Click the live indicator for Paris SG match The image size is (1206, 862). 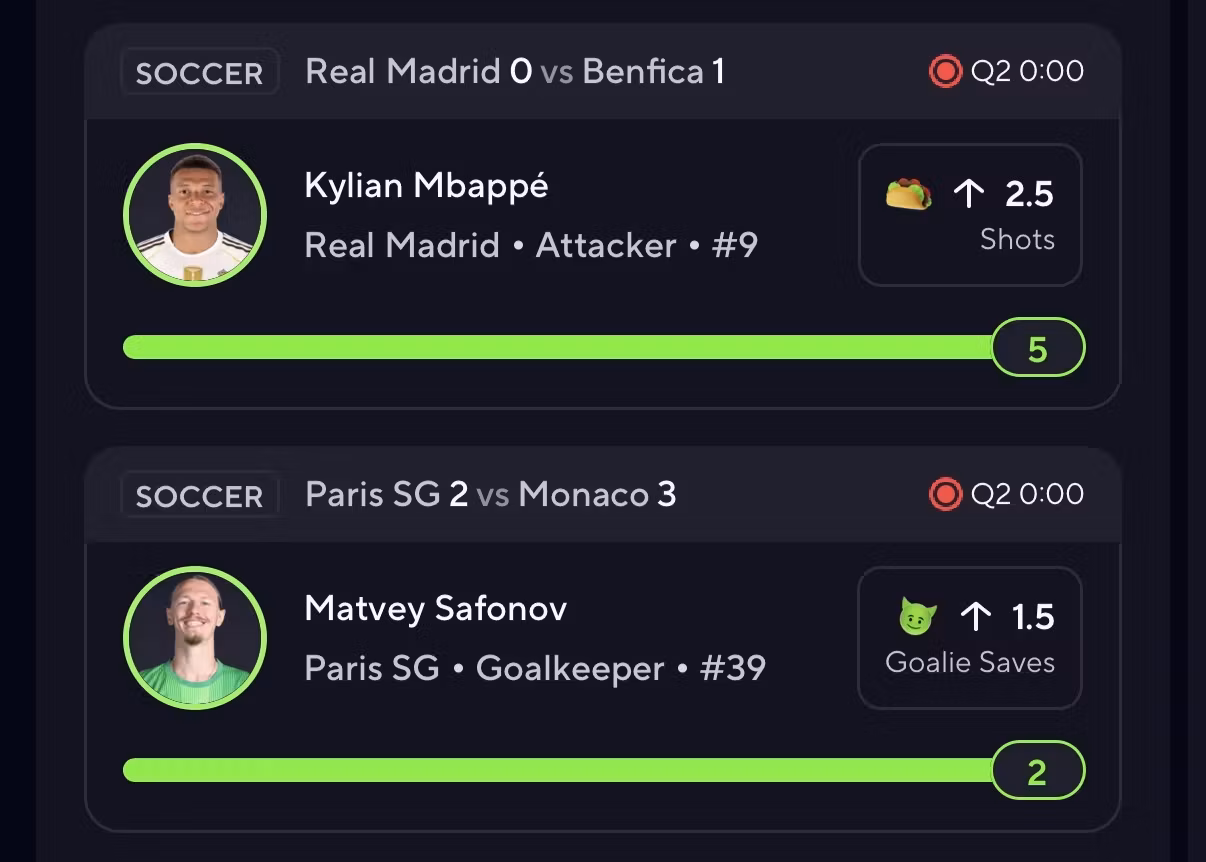click(x=944, y=494)
